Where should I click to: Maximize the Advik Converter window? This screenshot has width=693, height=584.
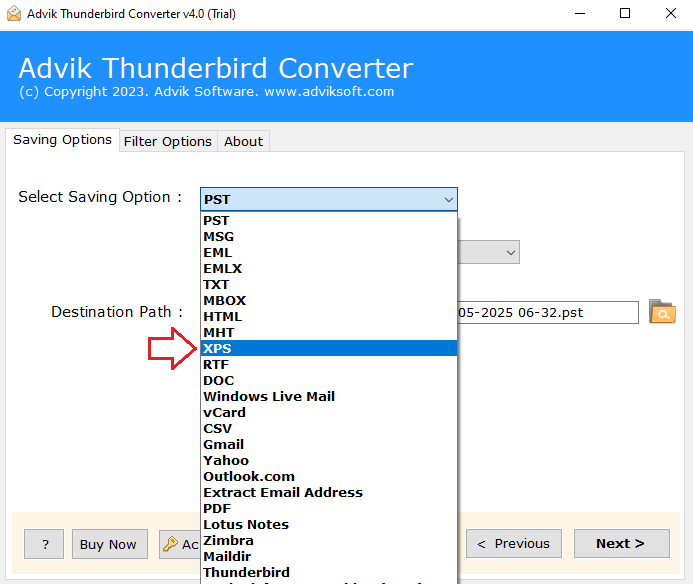tap(625, 14)
